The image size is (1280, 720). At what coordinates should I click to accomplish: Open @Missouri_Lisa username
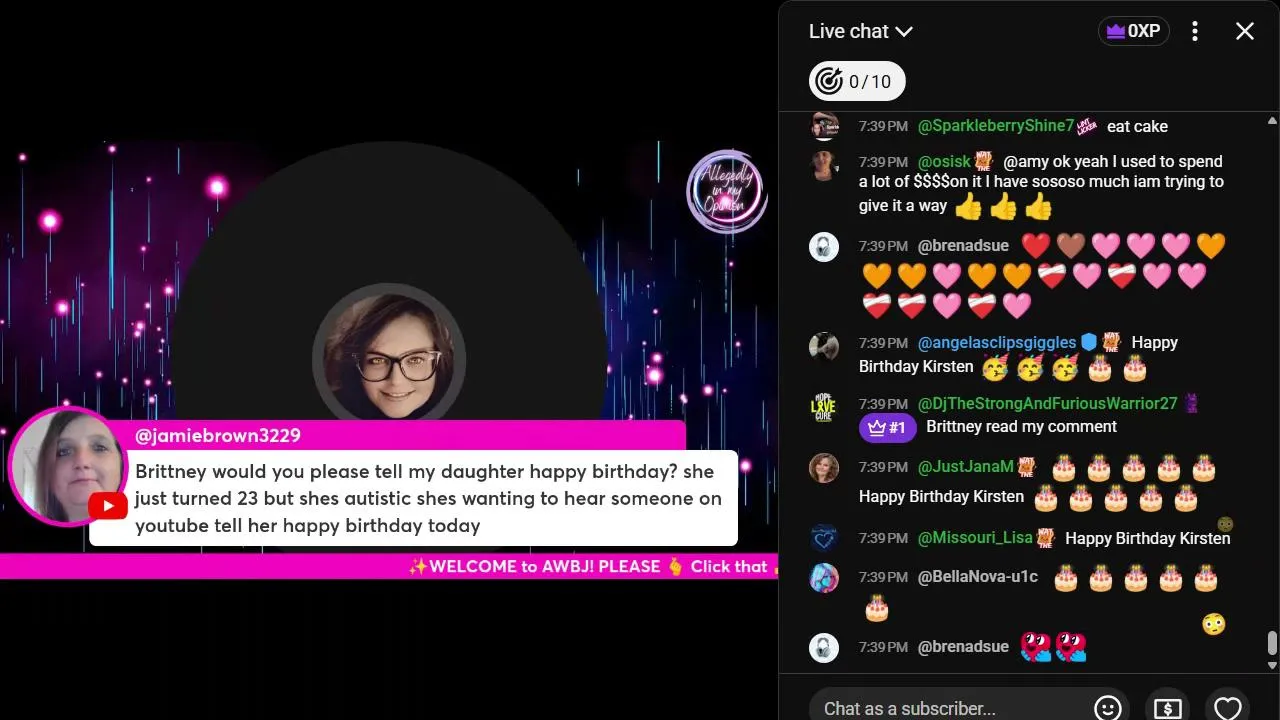[x=975, y=538]
